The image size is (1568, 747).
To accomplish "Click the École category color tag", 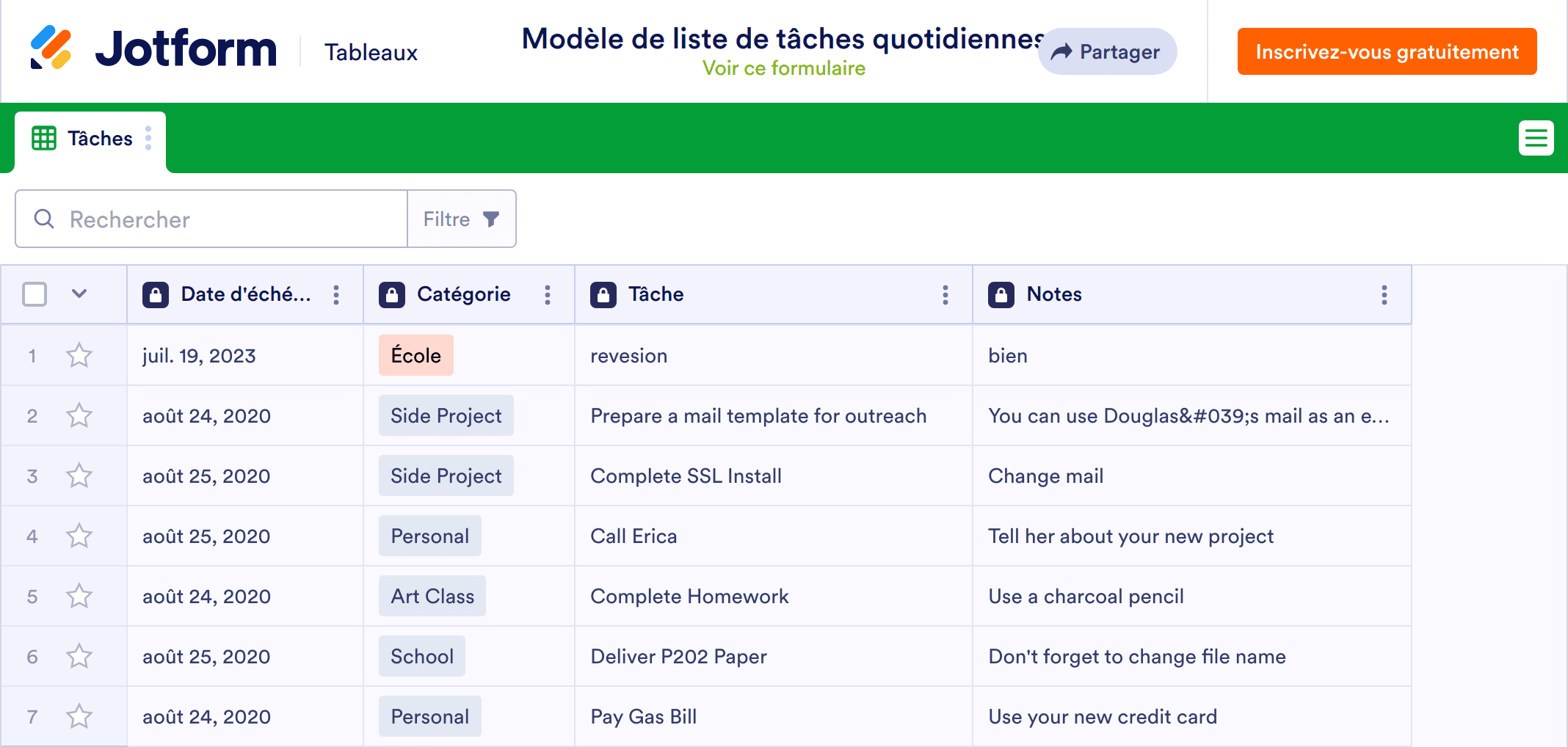I will point(415,356).
